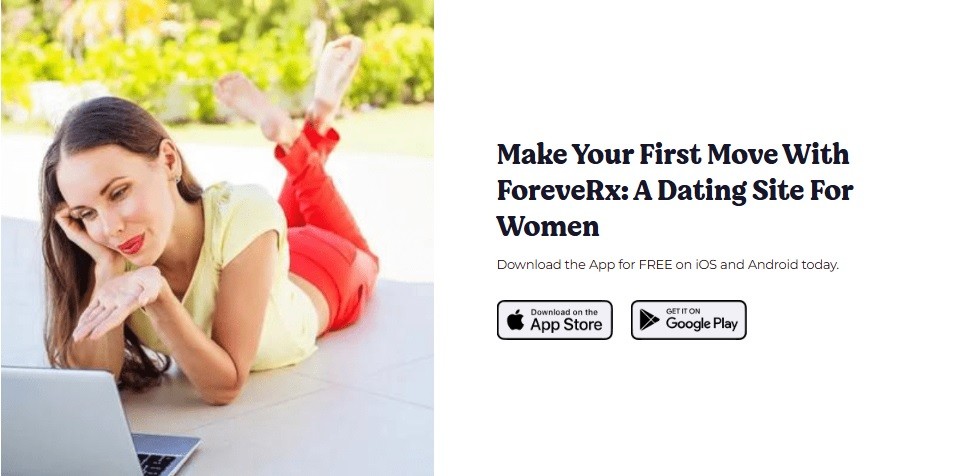Click the Apple logo in App Store badge
959x476 pixels.
point(516,319)
